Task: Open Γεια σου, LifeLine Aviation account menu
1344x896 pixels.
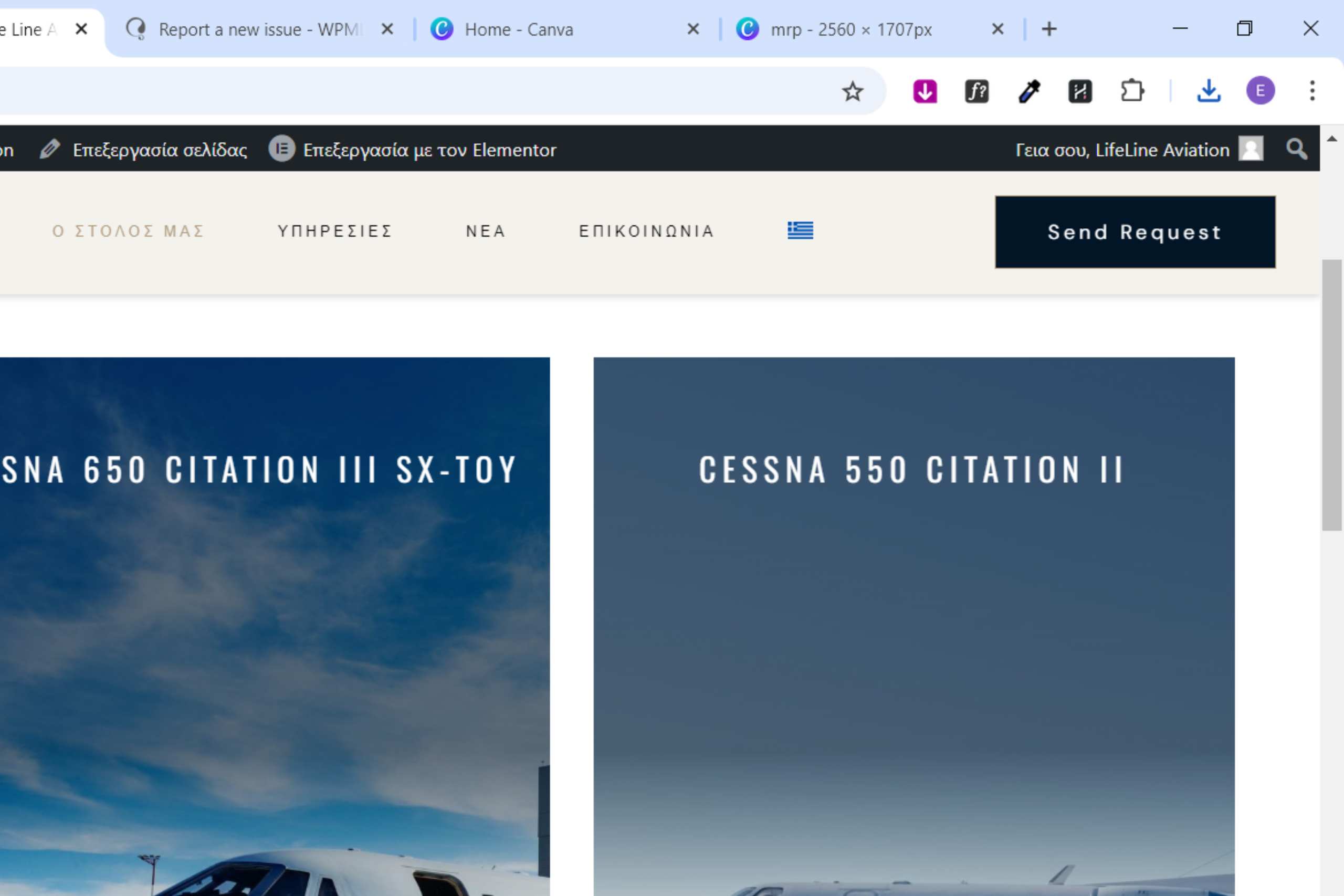Action: [1139, 149]
